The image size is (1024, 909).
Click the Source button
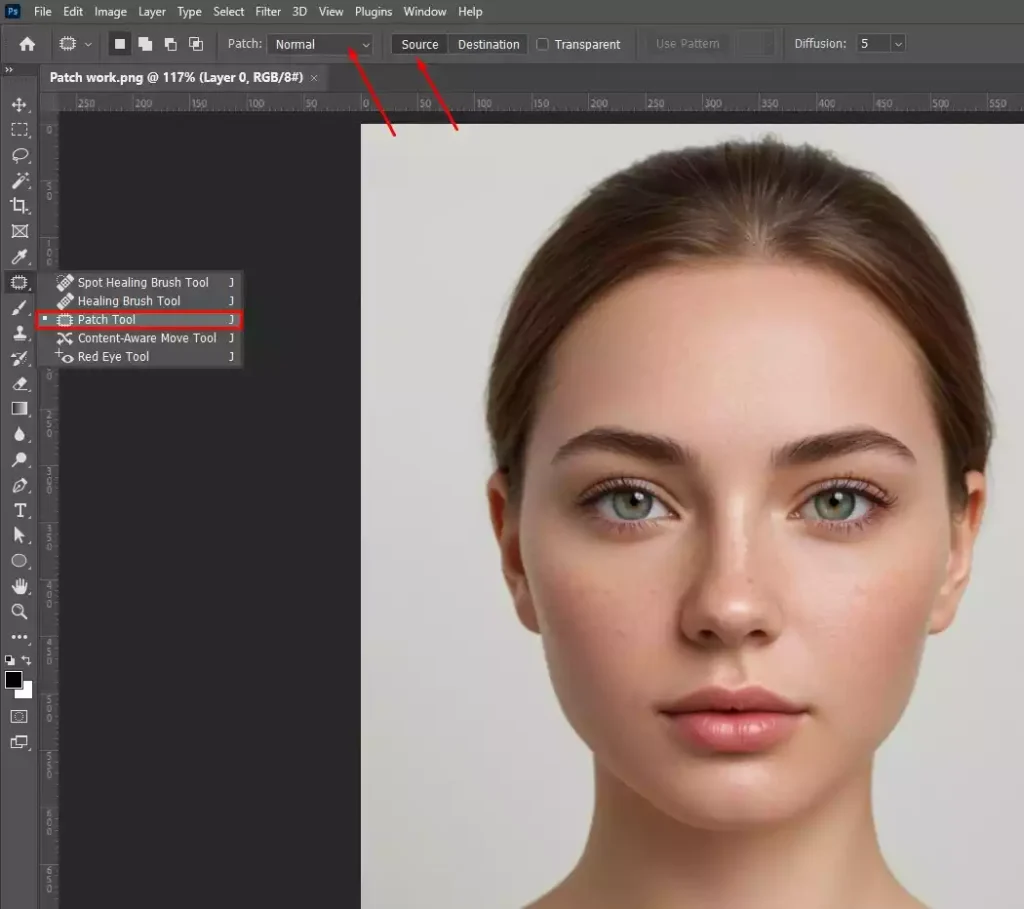(418, 44)
